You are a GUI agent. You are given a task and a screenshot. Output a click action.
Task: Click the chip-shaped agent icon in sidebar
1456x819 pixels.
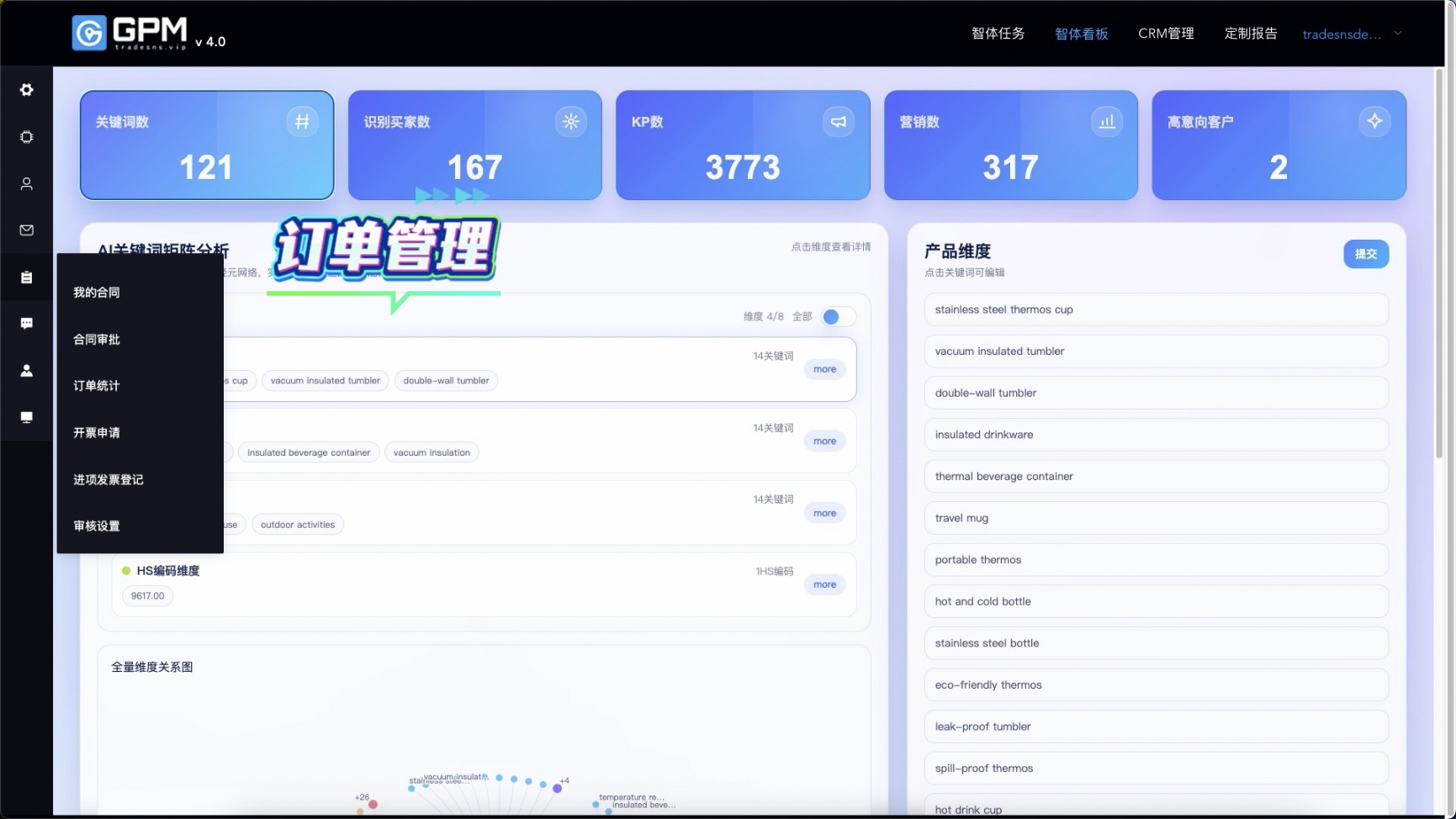(x=27, y=137)
